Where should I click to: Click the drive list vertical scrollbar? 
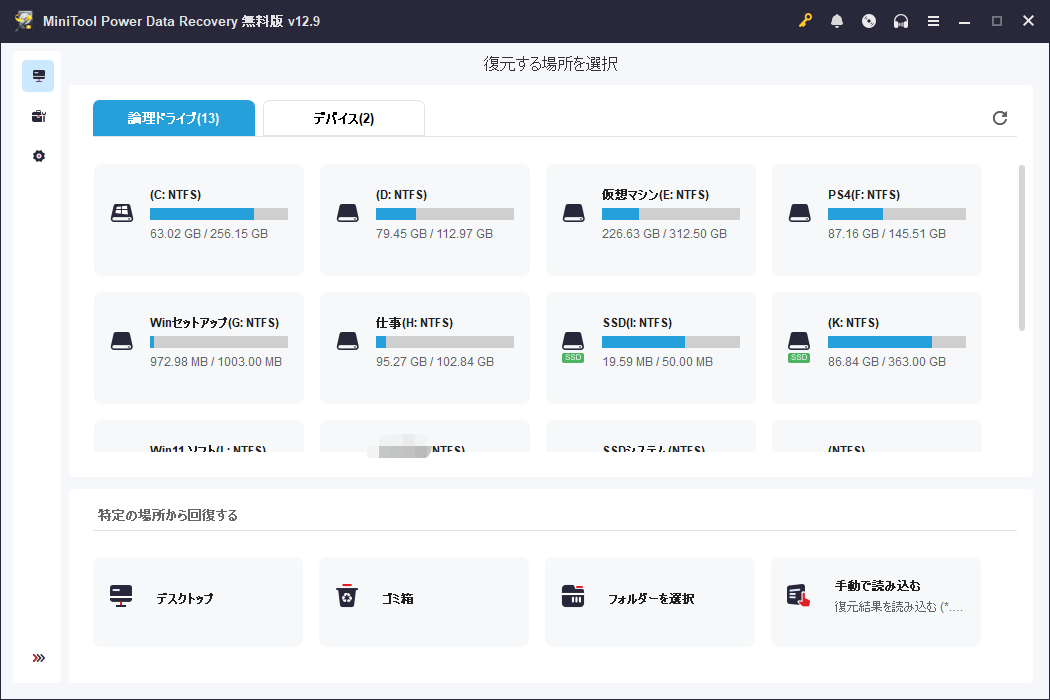point(1021,248)
